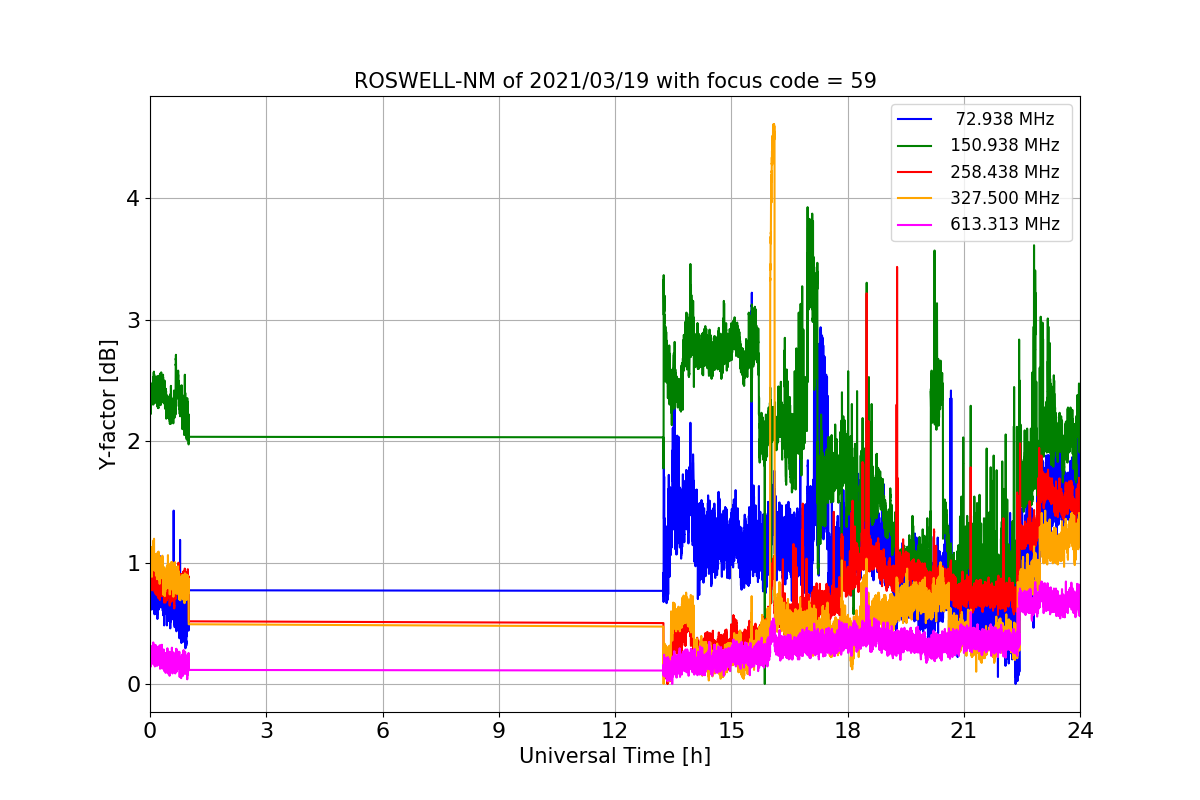Click the 'Universal Time [h]' axis label

(x=615, y=757)
